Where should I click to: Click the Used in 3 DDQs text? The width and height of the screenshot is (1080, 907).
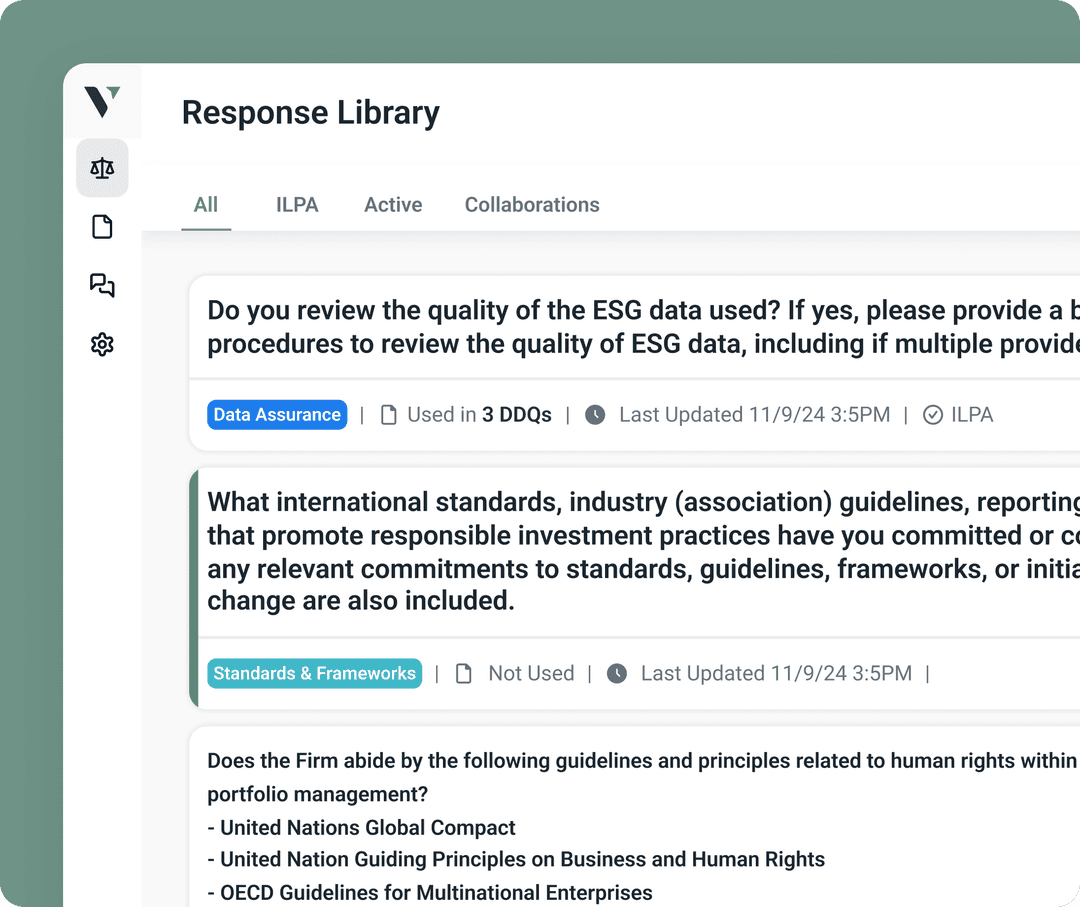[479, 415]
